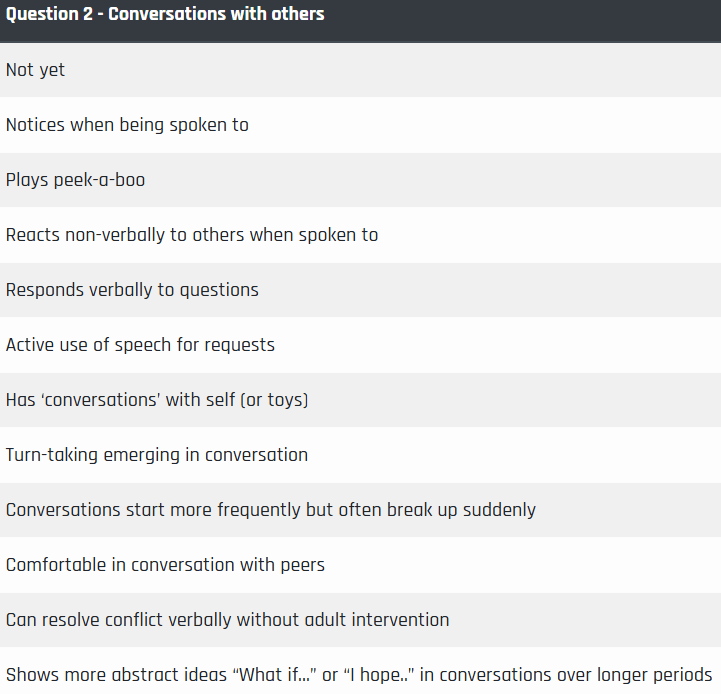
Task: Click the quoted text 'What if...'
Action: [275, 675]
